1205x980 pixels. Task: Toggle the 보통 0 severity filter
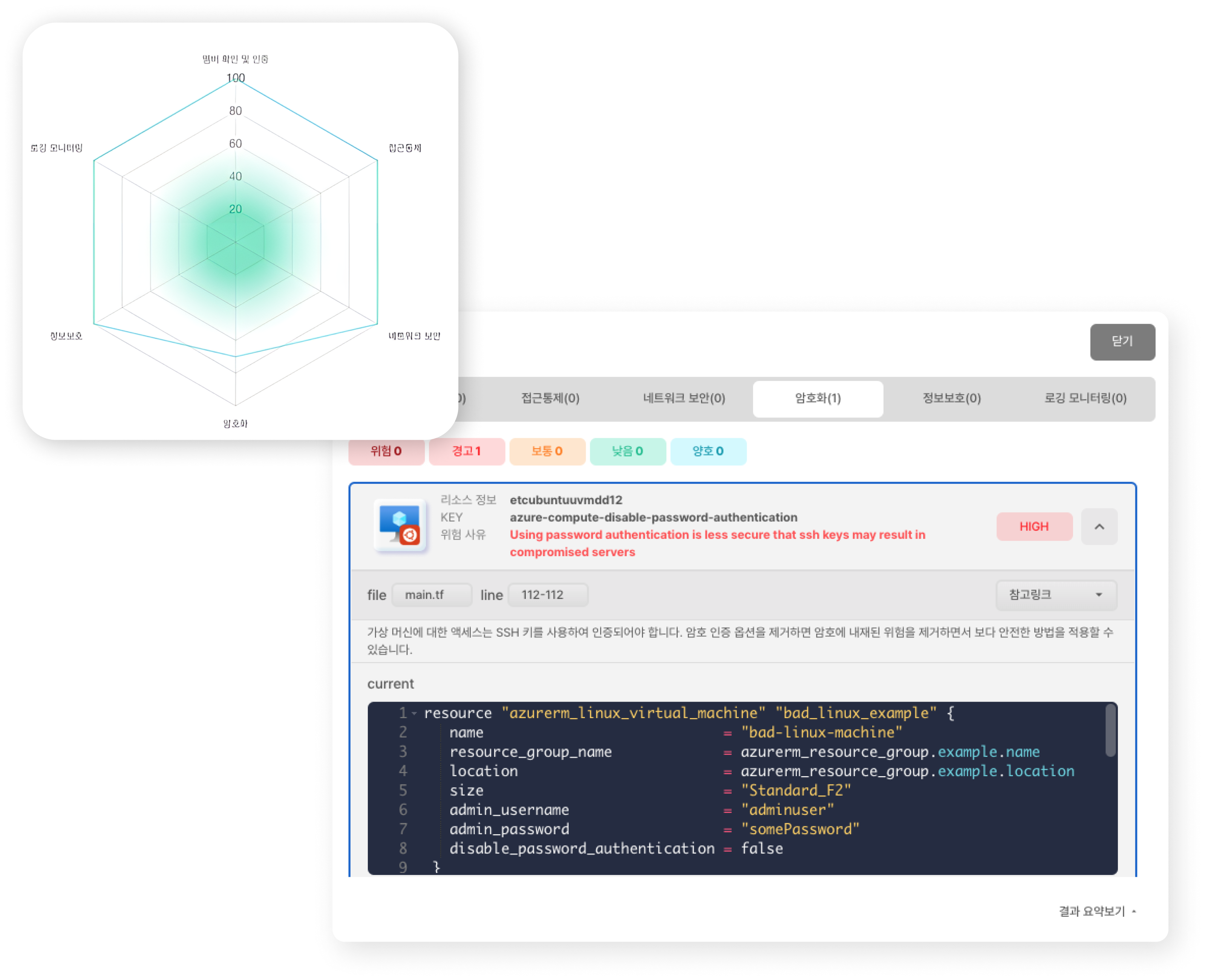pyautogui.click(x=547, y=451)
